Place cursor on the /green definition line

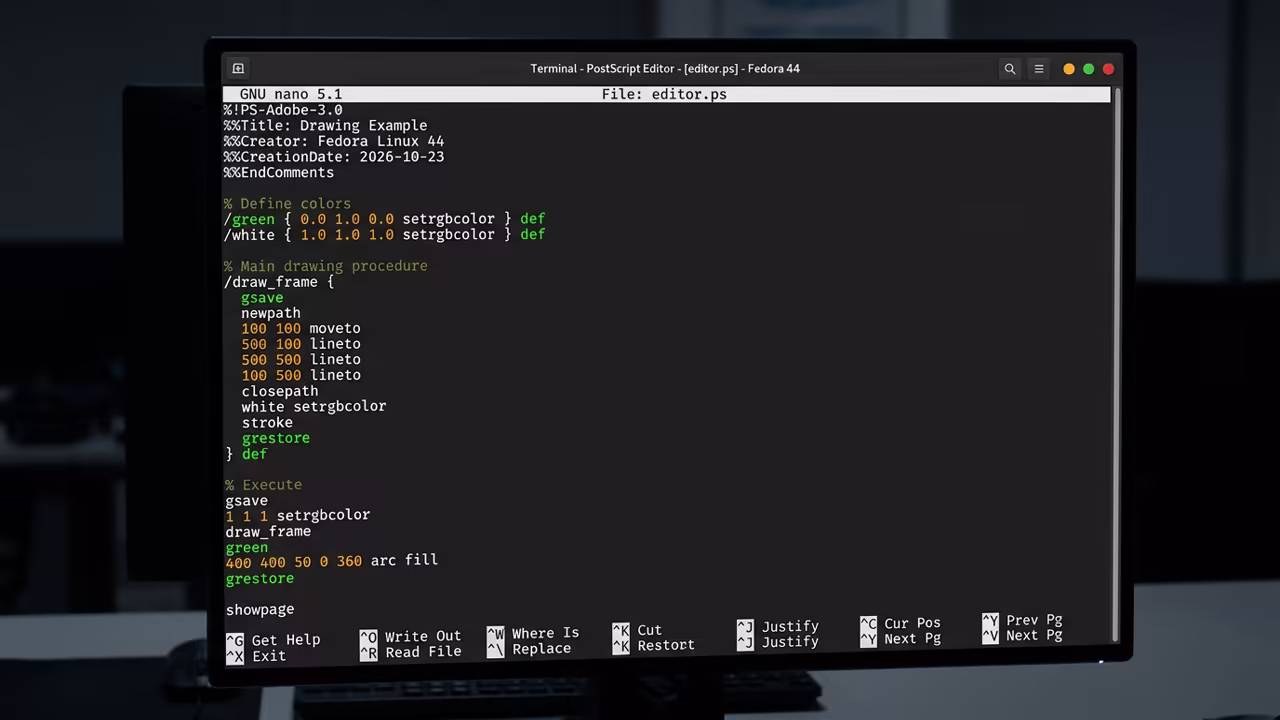(384, 219)
